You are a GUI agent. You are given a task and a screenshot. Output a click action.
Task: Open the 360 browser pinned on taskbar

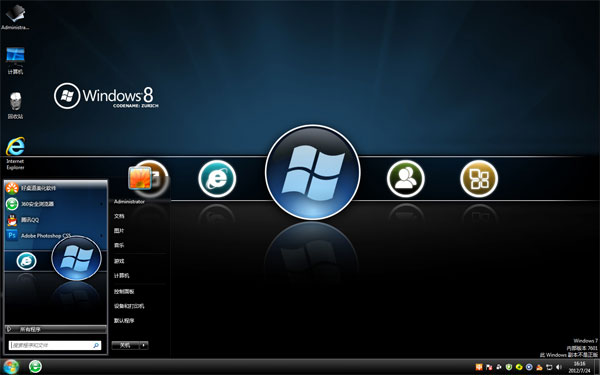point(35,367)
